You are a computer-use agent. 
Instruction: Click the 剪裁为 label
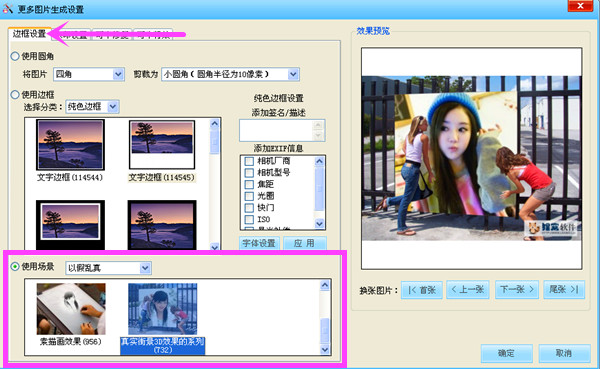[145, 74]
